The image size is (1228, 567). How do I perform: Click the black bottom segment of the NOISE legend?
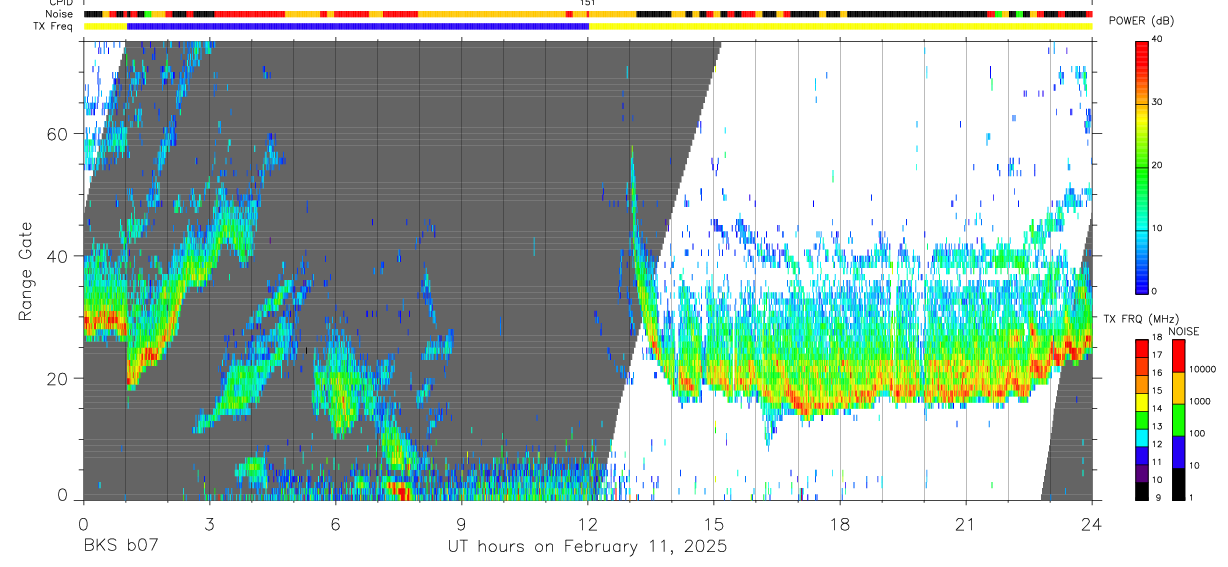click(x=1178, y=484)
